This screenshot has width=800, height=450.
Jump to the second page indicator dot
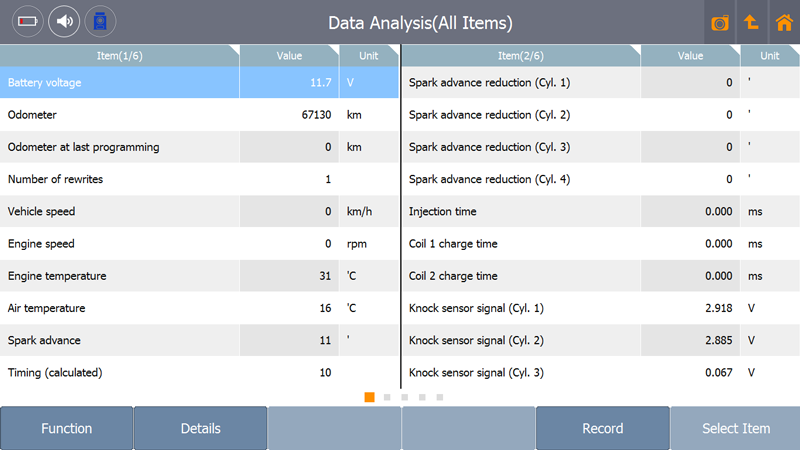pos(387,397)
